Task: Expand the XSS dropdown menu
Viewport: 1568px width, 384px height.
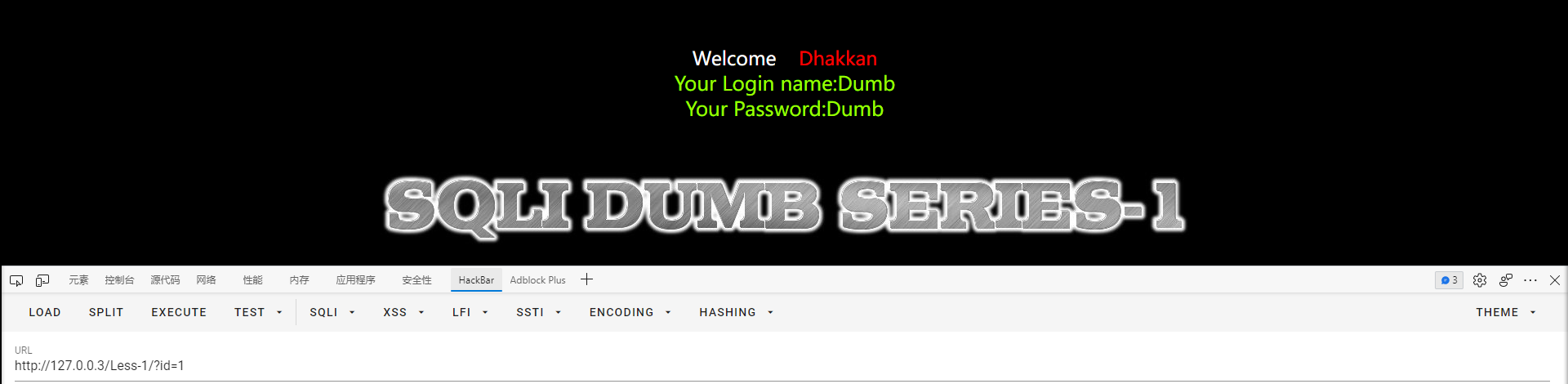Action: [404, 312]
